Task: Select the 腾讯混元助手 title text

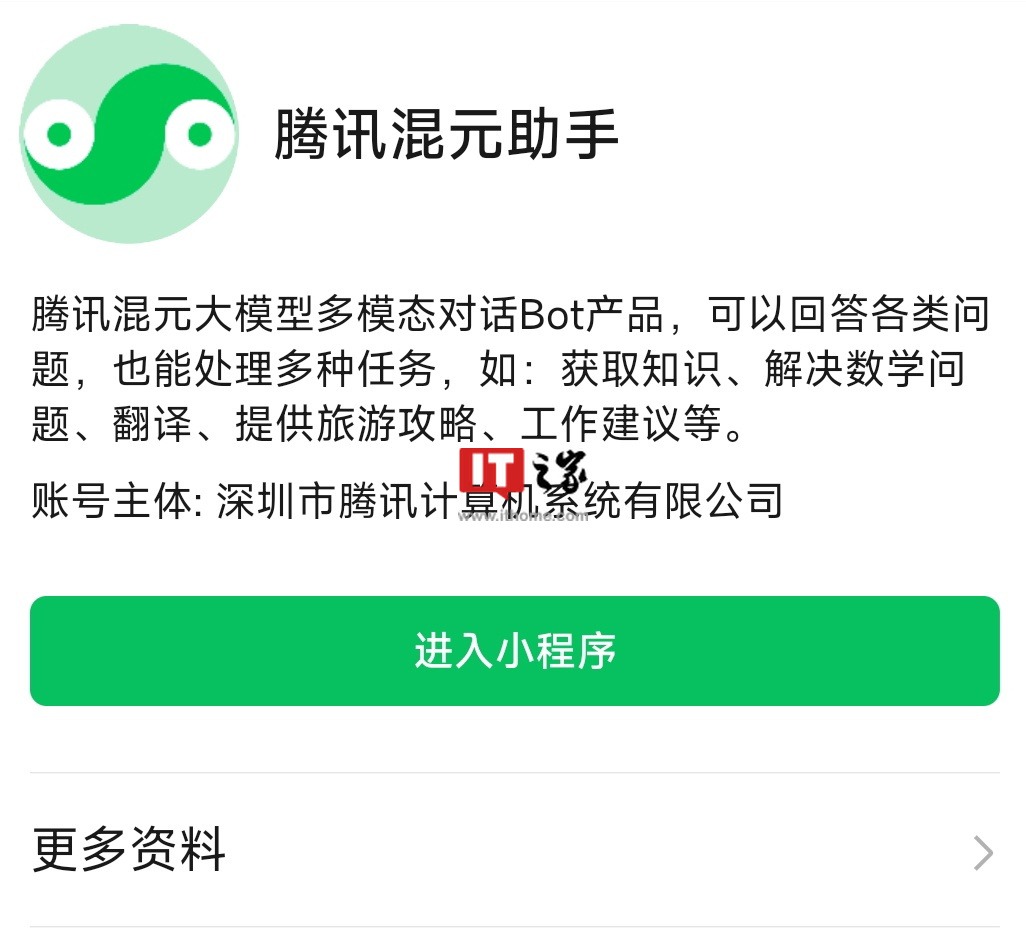Action: 446,134
